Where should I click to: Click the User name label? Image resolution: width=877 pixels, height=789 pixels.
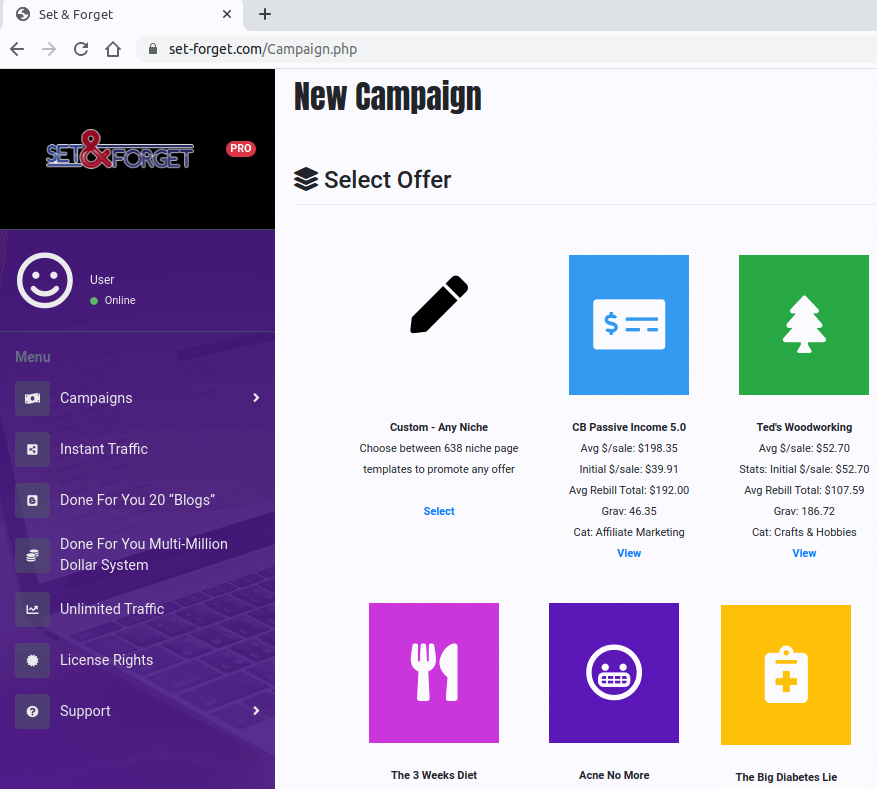102,280
